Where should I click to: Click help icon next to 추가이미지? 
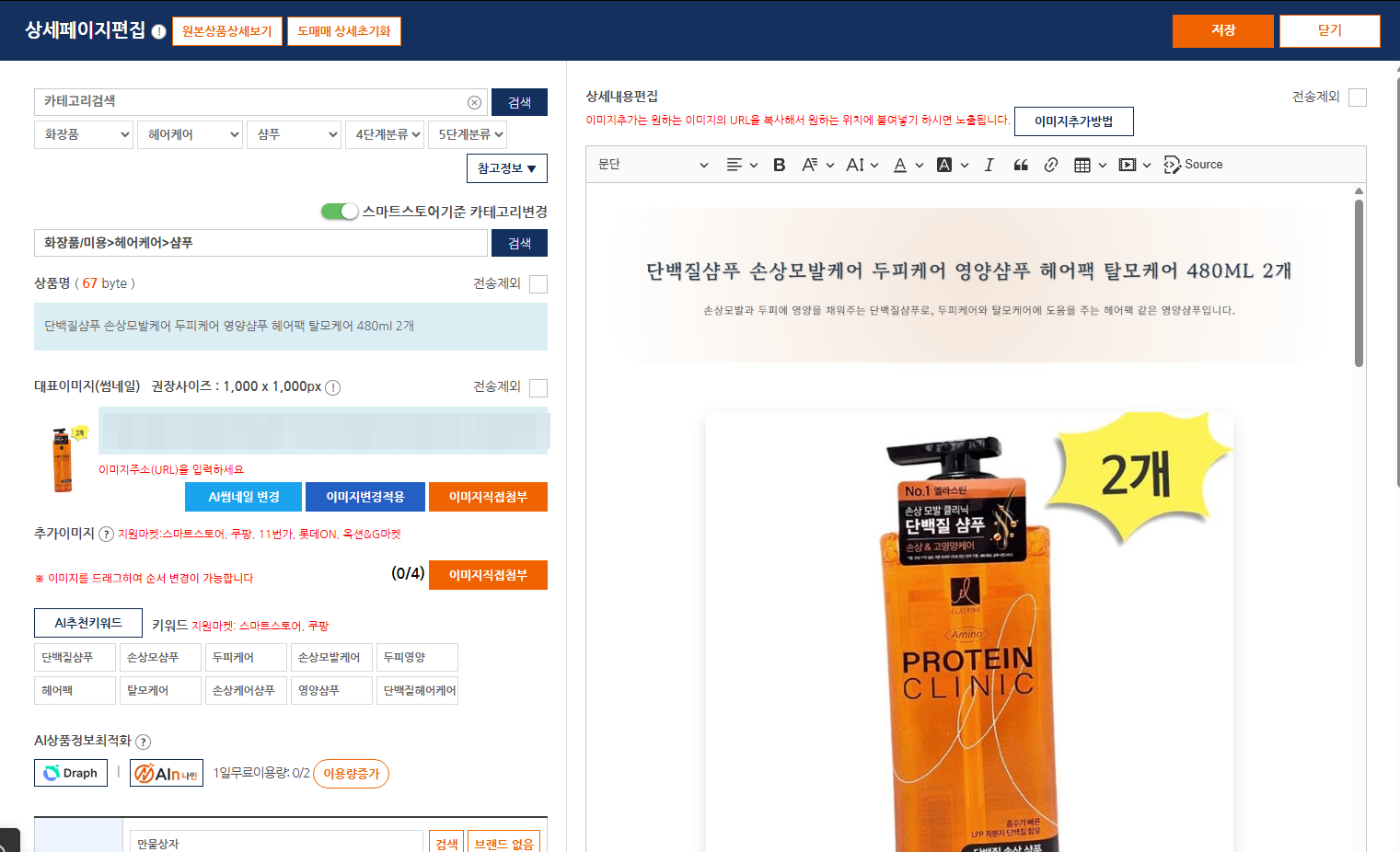click(106, 534)
